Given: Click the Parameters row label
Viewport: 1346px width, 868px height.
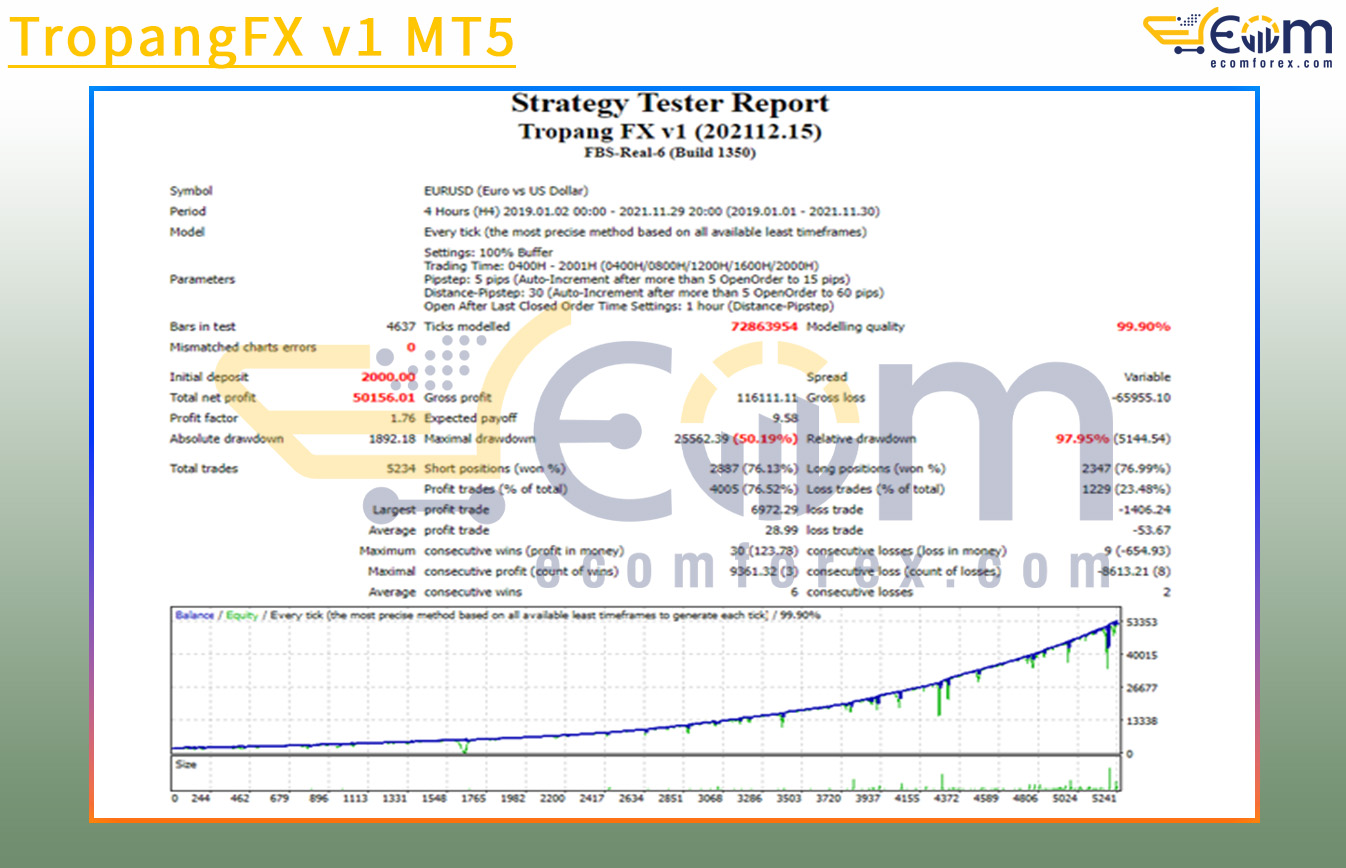Looking at the screenshot, I should point(203,280).
